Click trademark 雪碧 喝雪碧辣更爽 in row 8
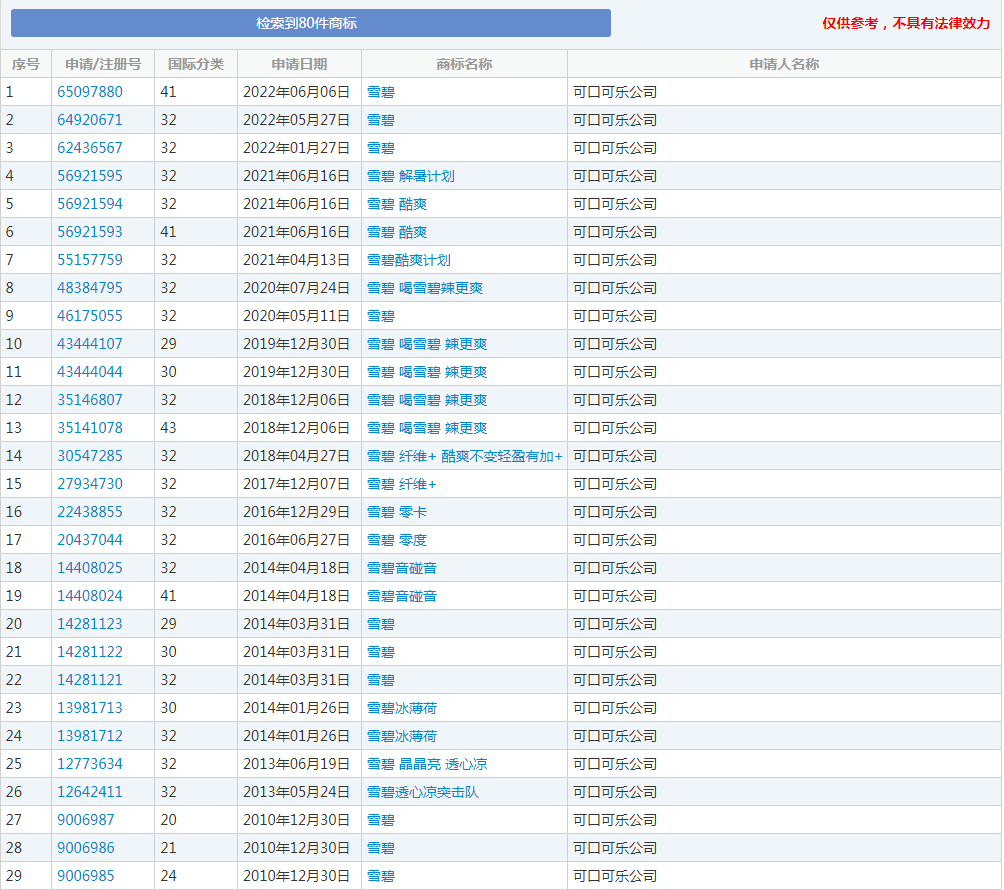This screenshot has height=890, width=1004. pyautogui.click(x=425, y=288)
